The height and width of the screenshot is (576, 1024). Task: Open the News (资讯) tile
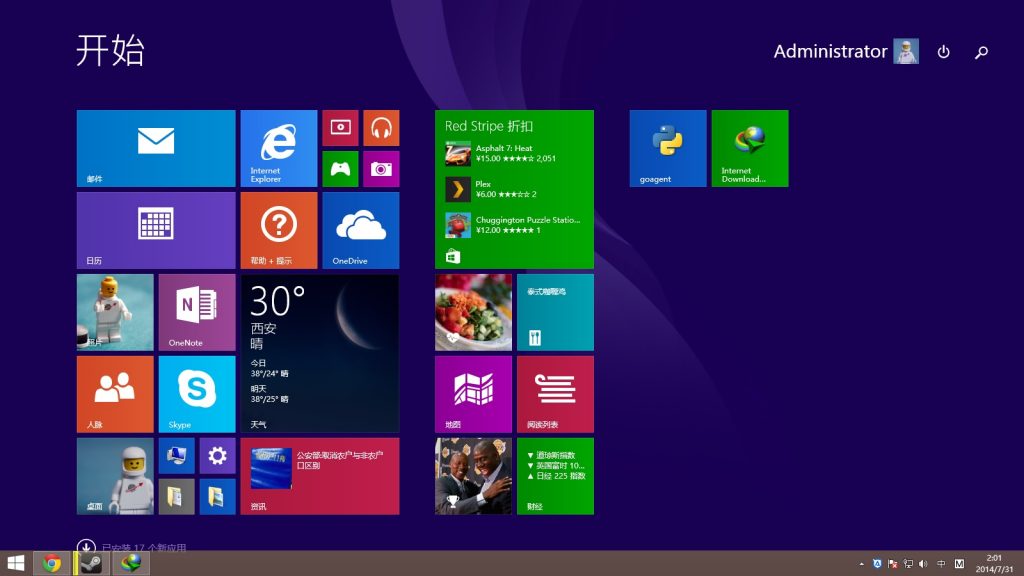click(320, 476)
